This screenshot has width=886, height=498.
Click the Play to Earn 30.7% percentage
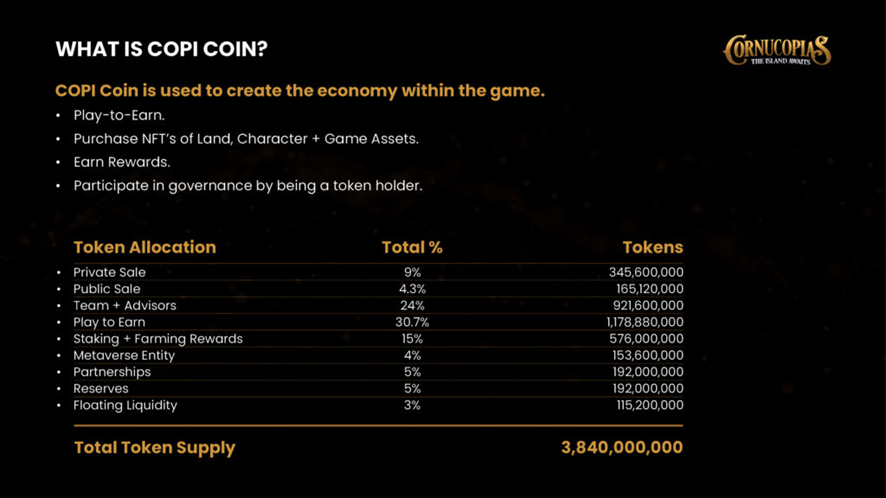coord(412,322)
